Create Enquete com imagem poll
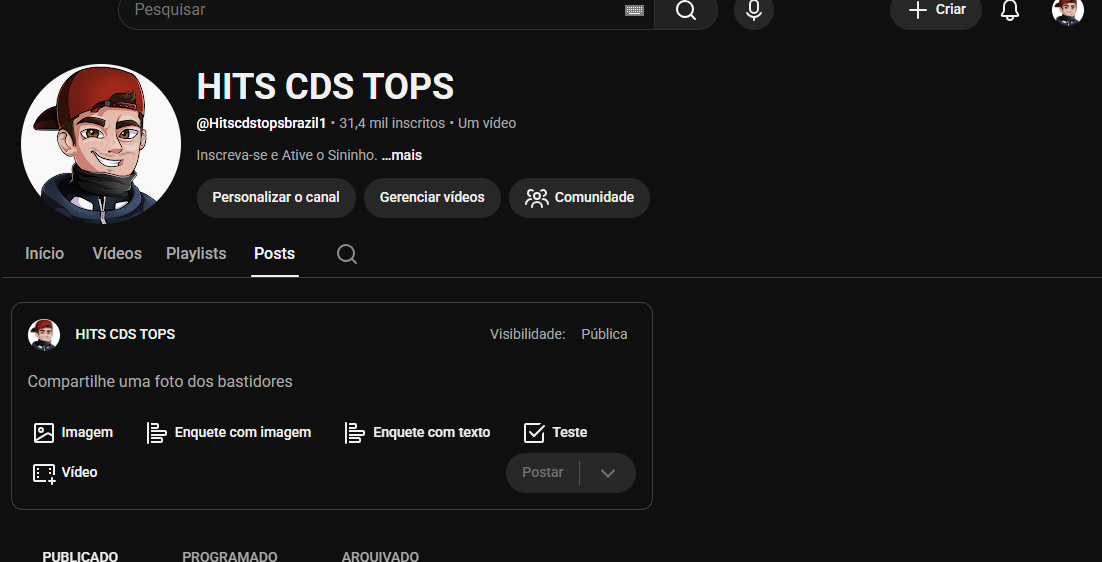1102x562 pixels. click(229, 433)
